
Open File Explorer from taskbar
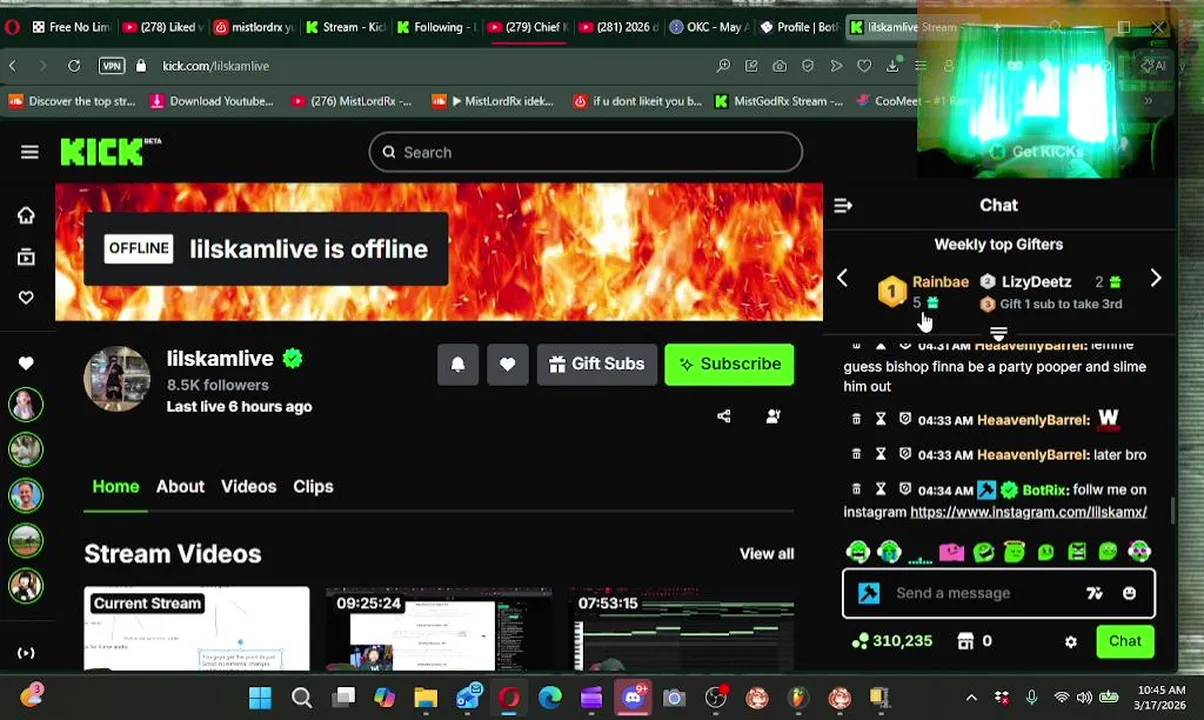tap(426, 697)
